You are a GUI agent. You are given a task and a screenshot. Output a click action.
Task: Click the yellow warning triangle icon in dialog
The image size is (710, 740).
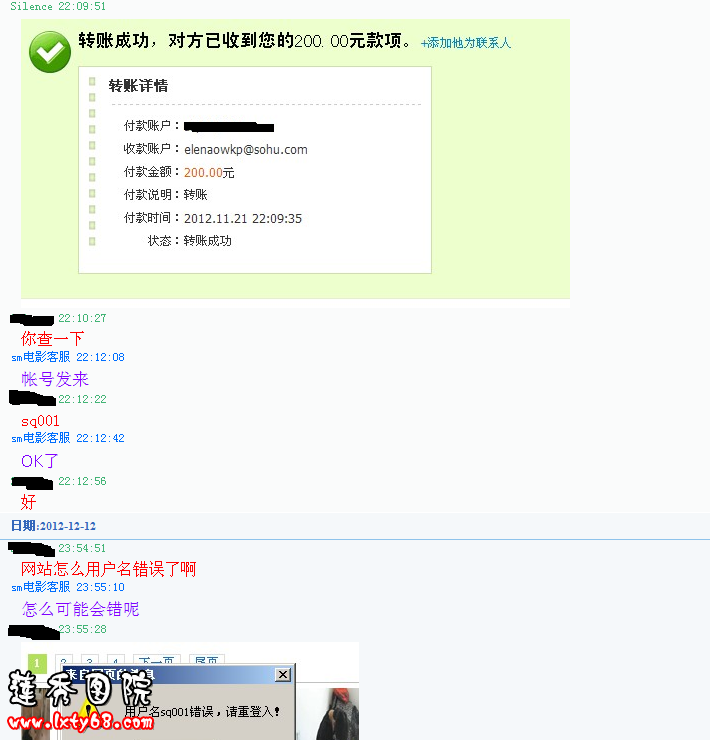[88, 709]
